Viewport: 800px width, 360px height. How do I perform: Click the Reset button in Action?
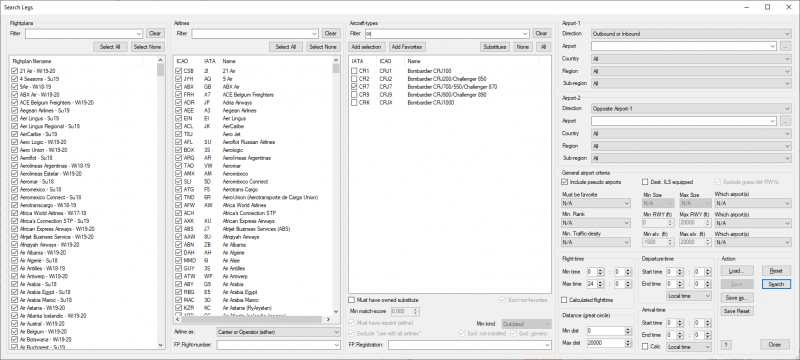click(776, 271)
